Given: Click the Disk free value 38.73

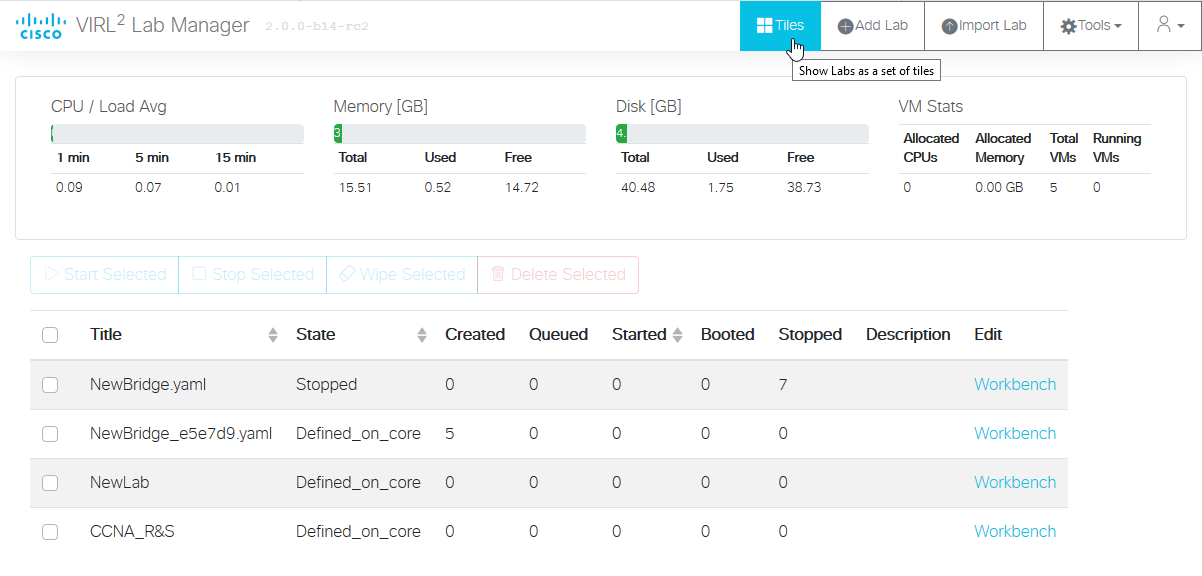Looking at the screenshot, I should coord(804,187).
